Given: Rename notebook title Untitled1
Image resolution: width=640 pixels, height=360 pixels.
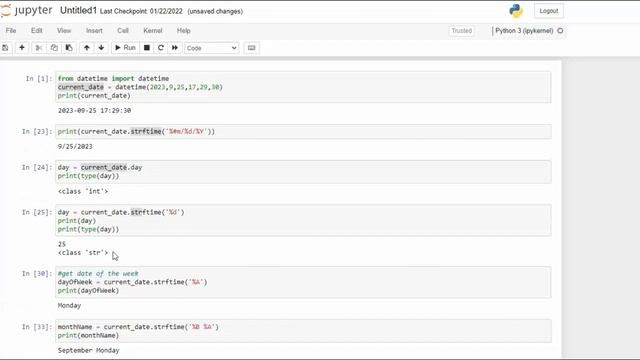Looking at the screenshot, I should click(x=78, y=11).
